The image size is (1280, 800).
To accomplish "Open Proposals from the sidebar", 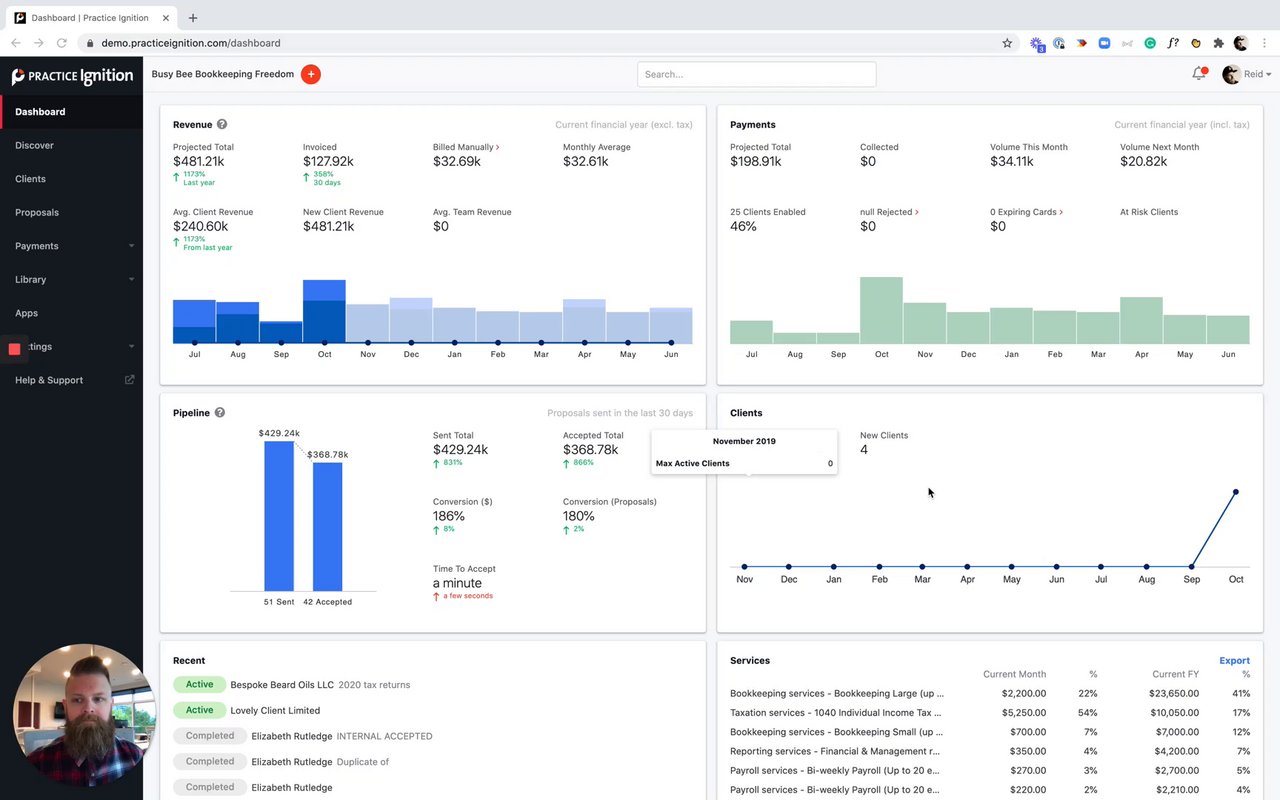I will [x=37, y=213].
